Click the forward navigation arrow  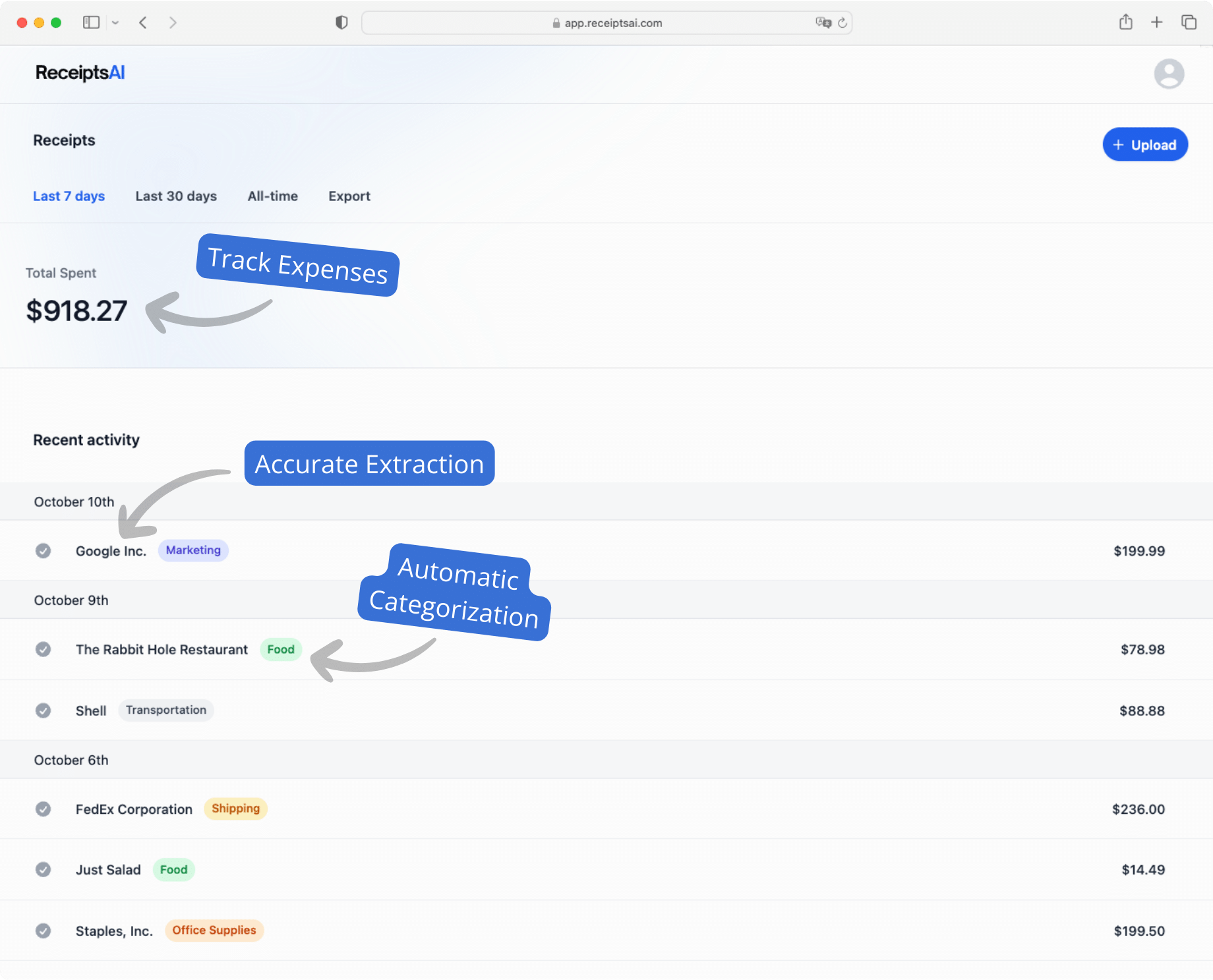coord(173,22)
